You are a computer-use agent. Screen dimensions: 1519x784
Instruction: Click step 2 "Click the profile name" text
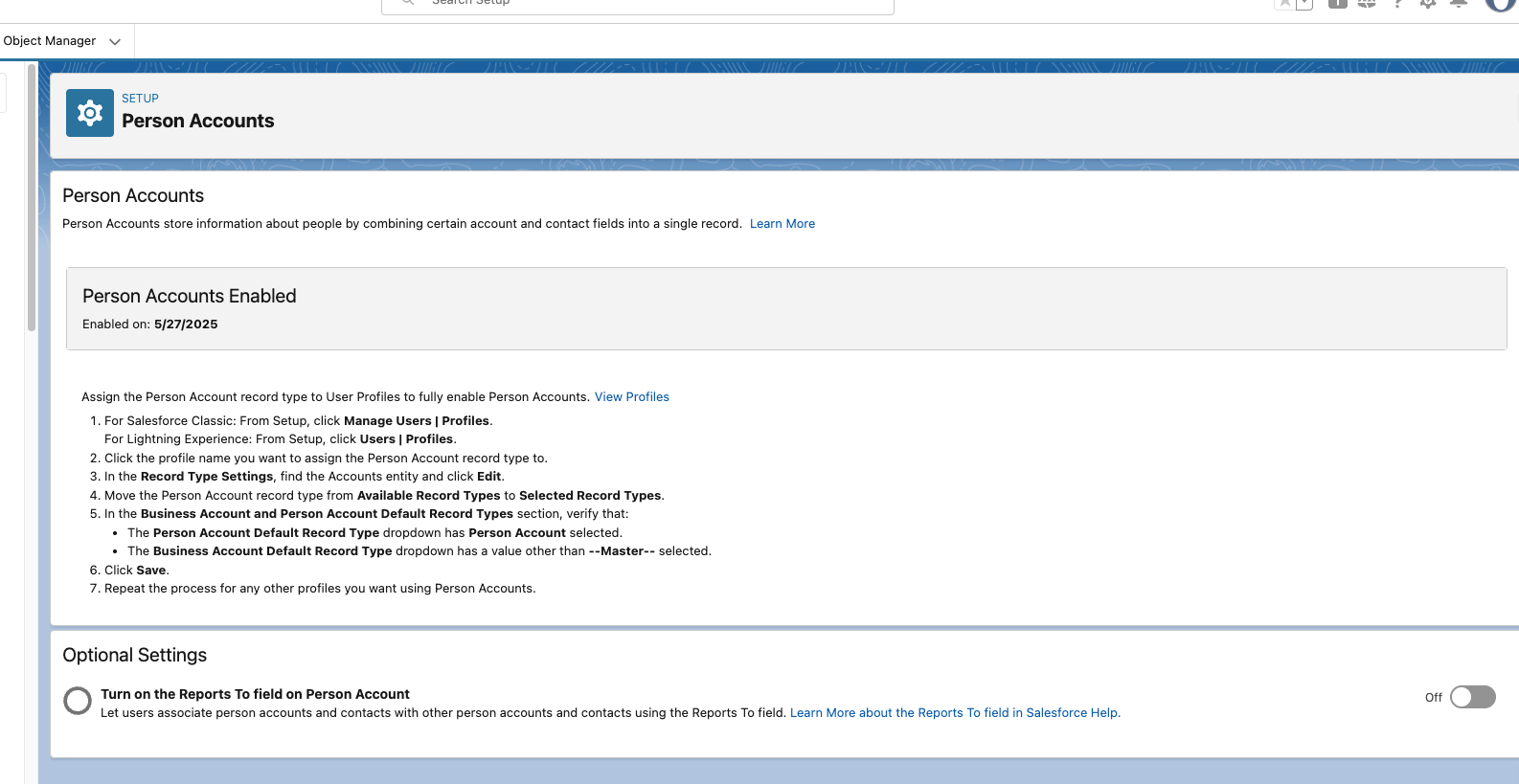click(326, 459)
